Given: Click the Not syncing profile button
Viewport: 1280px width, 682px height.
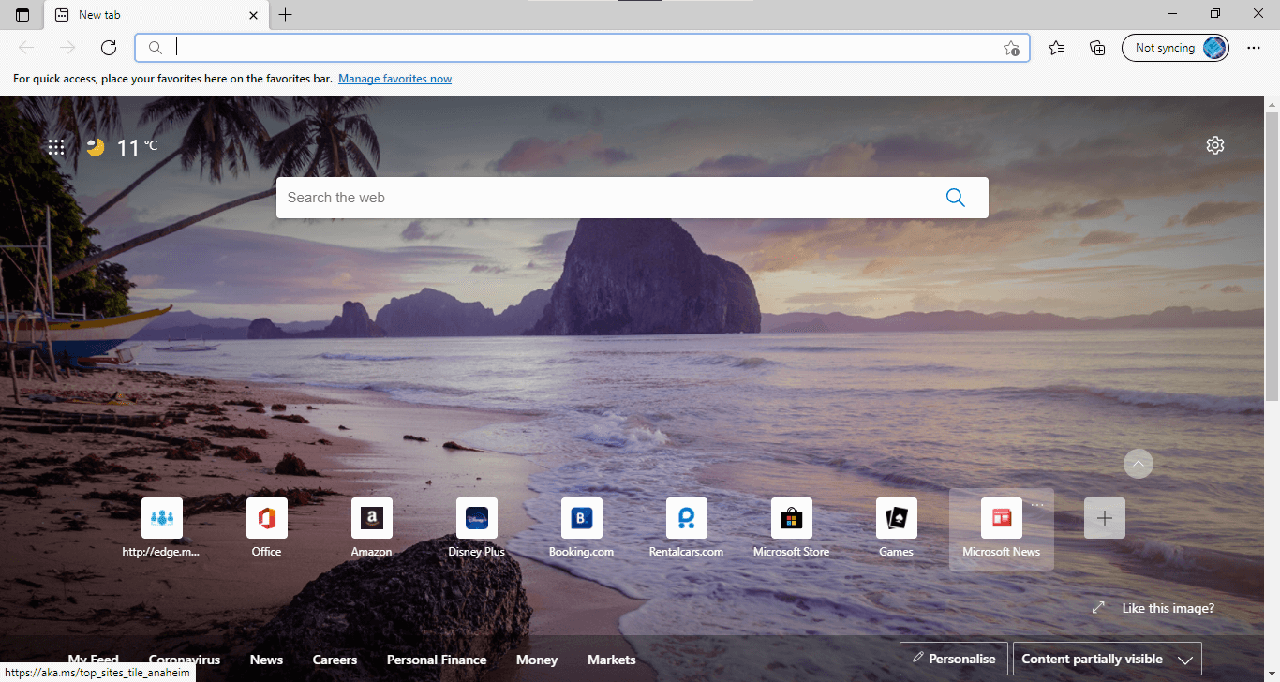Looking at the screenshot, I should (1175, 48).
